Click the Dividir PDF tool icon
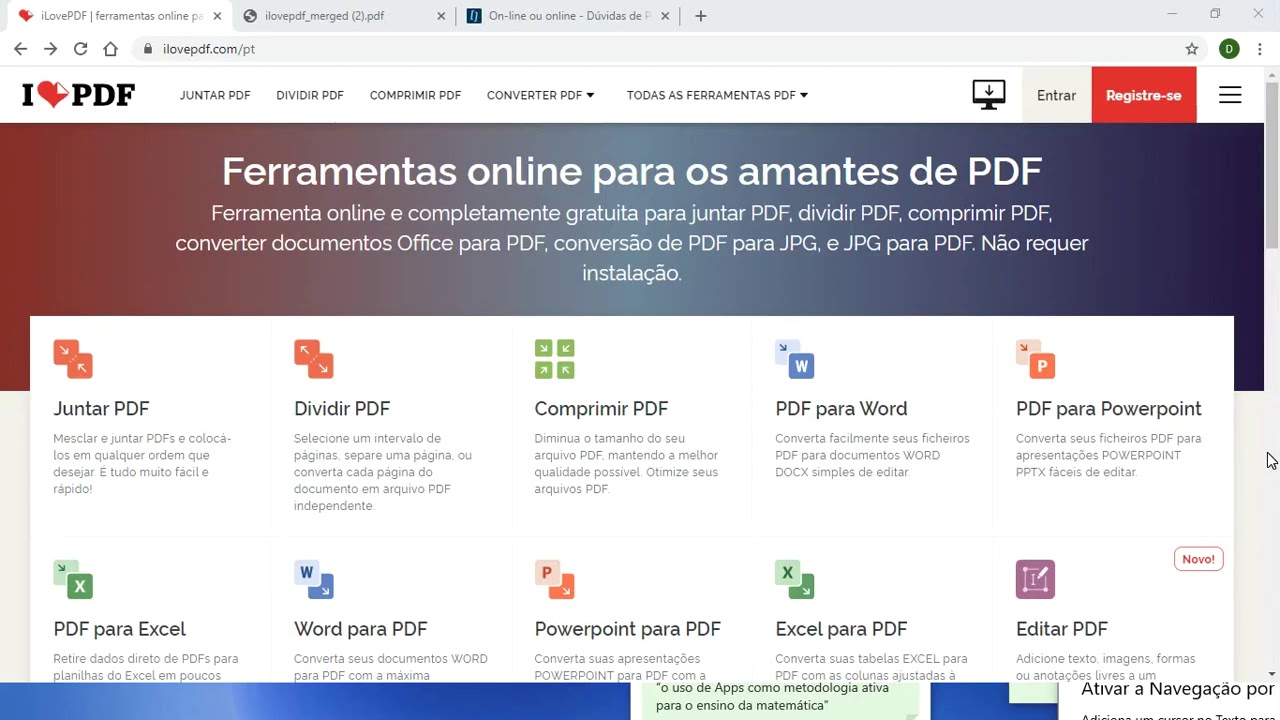Viewport: 1280px width, 720px height. [x=314, y=359]
